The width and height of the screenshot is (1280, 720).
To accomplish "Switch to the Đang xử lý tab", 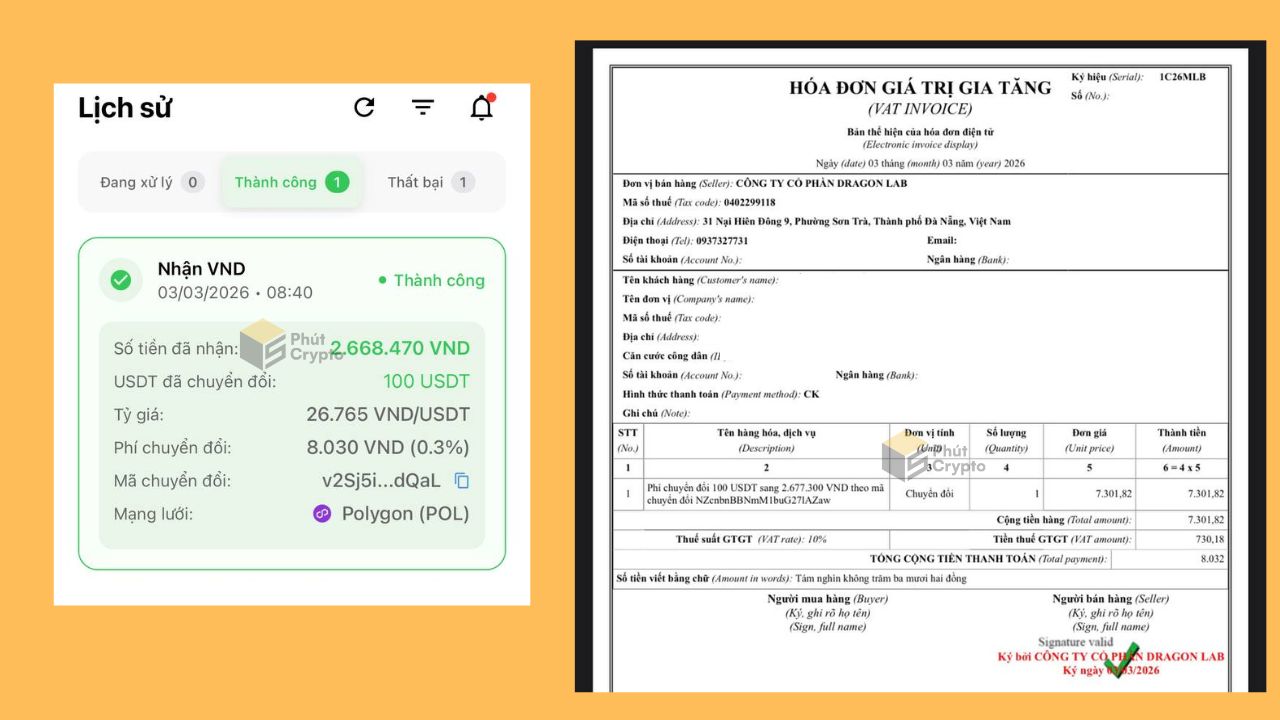I will [151, 182].
